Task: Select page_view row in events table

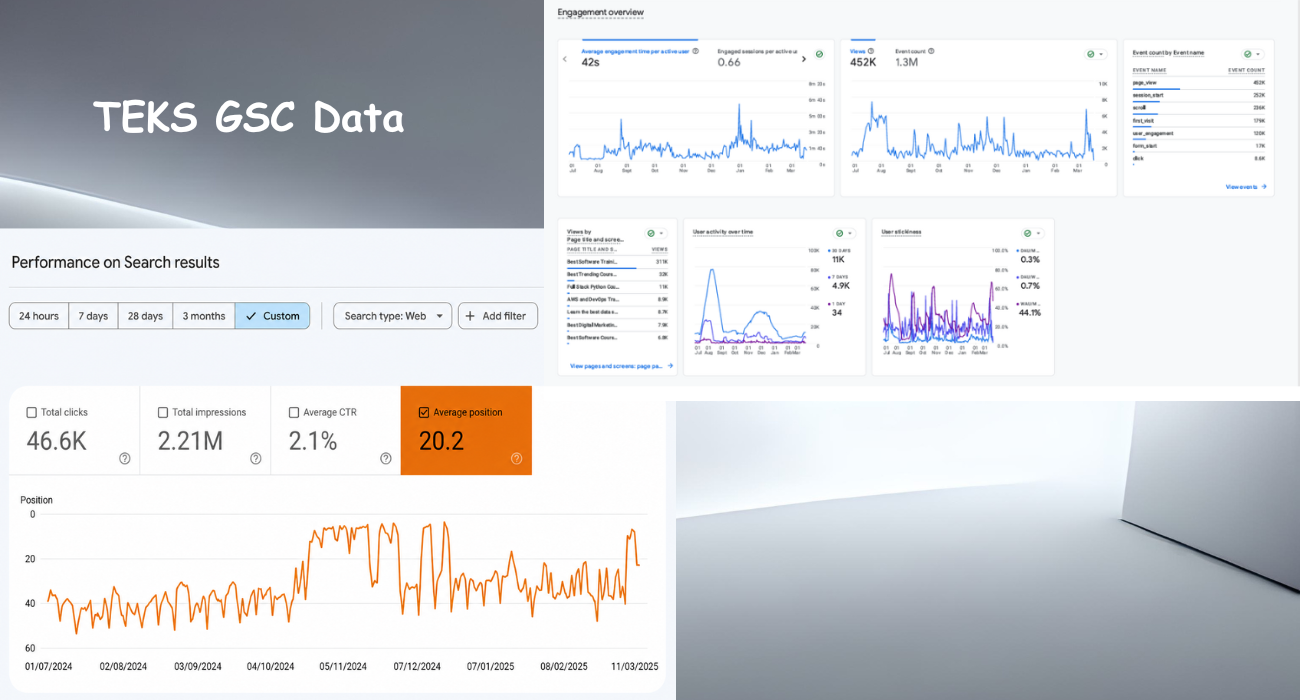Action: pyautogui.click(x=1198, y=83)
